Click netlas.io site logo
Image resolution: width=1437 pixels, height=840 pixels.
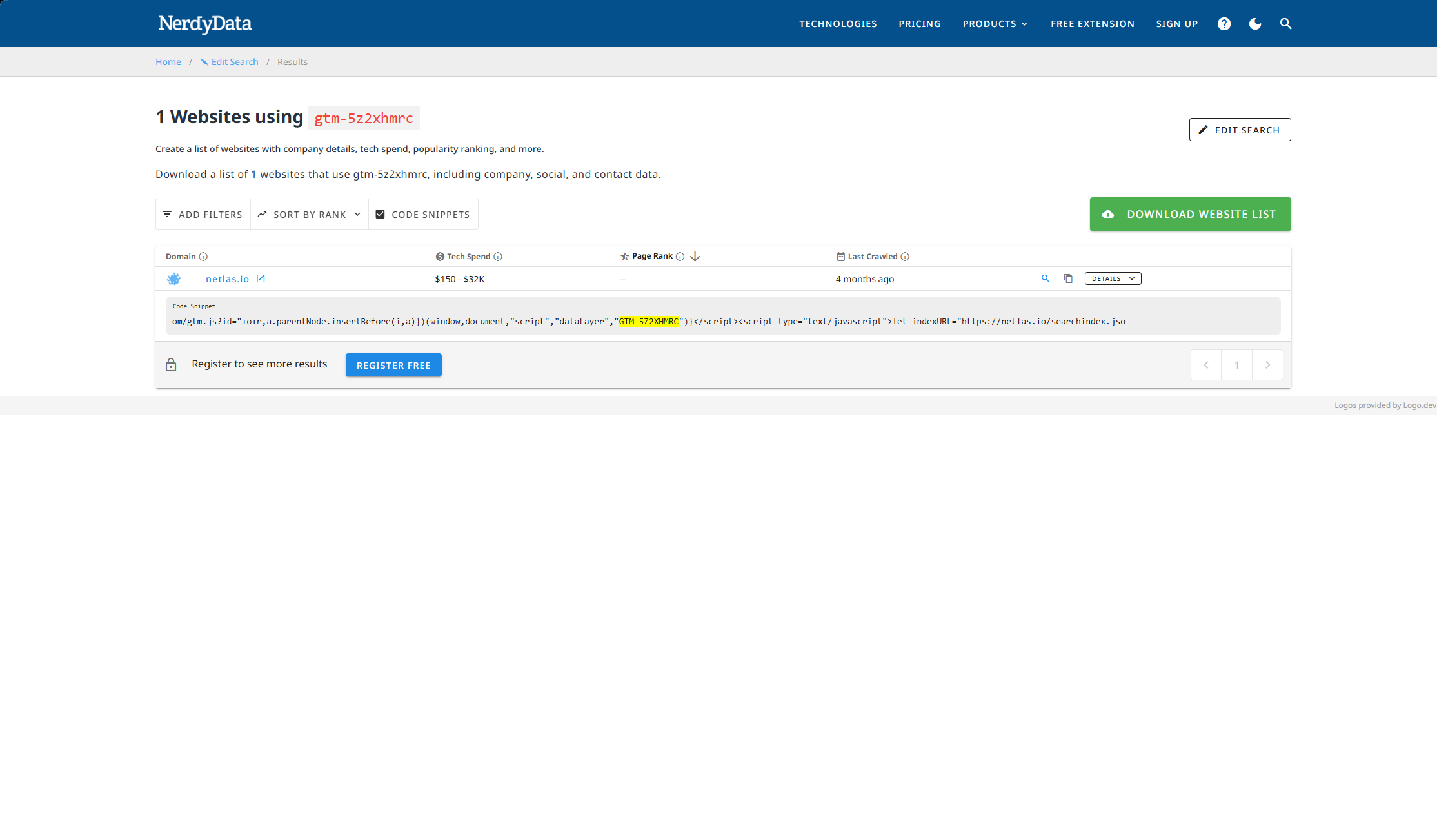(x=173, y=279)
